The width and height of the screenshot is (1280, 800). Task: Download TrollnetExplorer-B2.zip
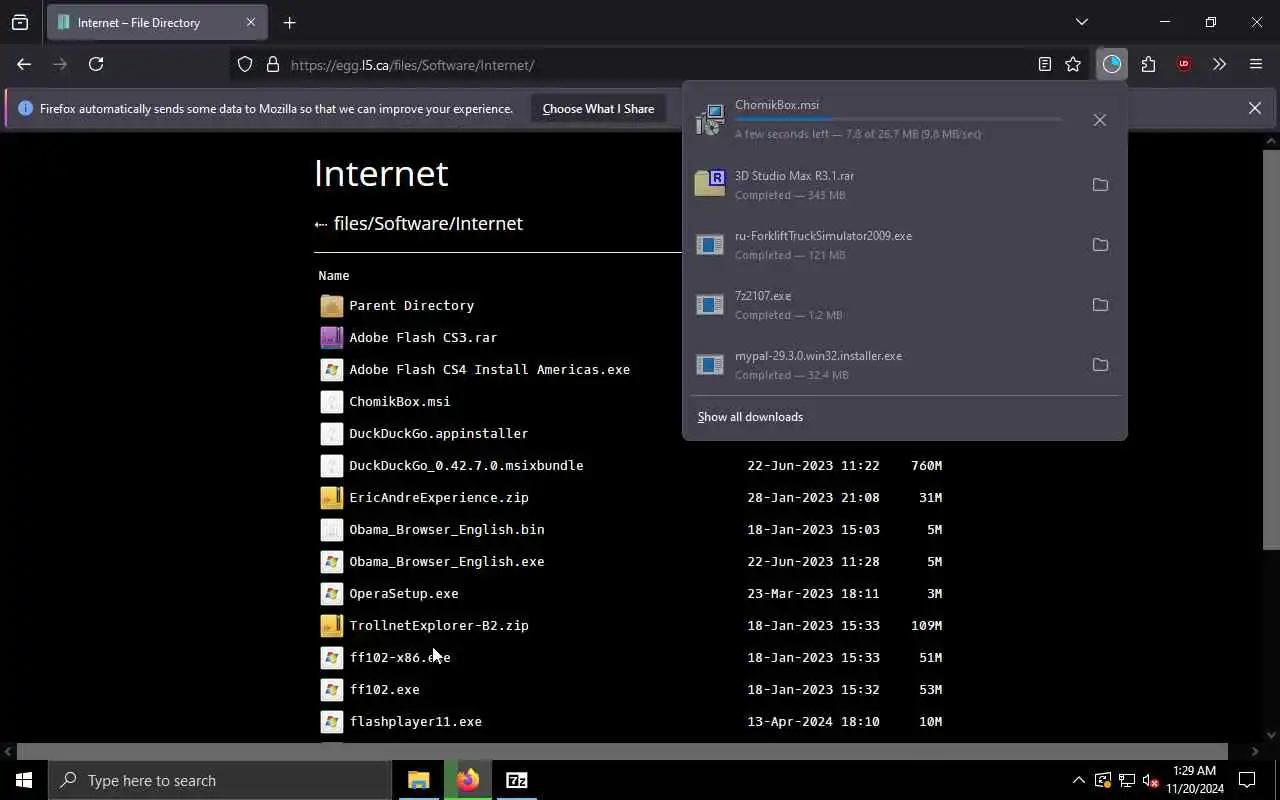pyautogui.click(x=438, y=625)
